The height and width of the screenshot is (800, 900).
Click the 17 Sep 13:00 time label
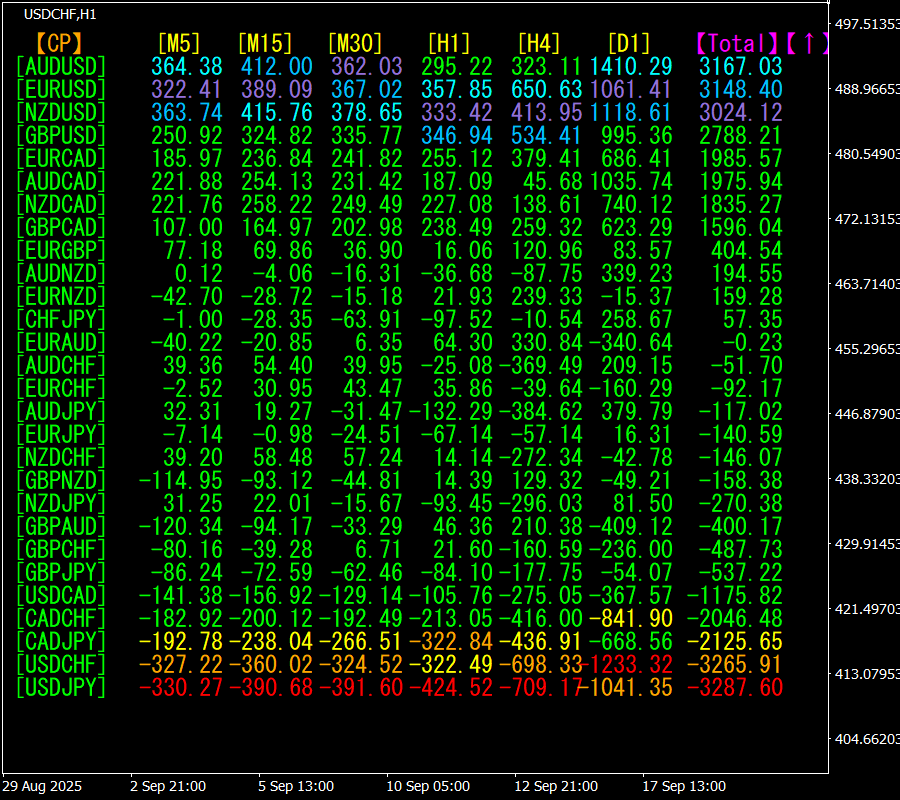coord(684,786)
